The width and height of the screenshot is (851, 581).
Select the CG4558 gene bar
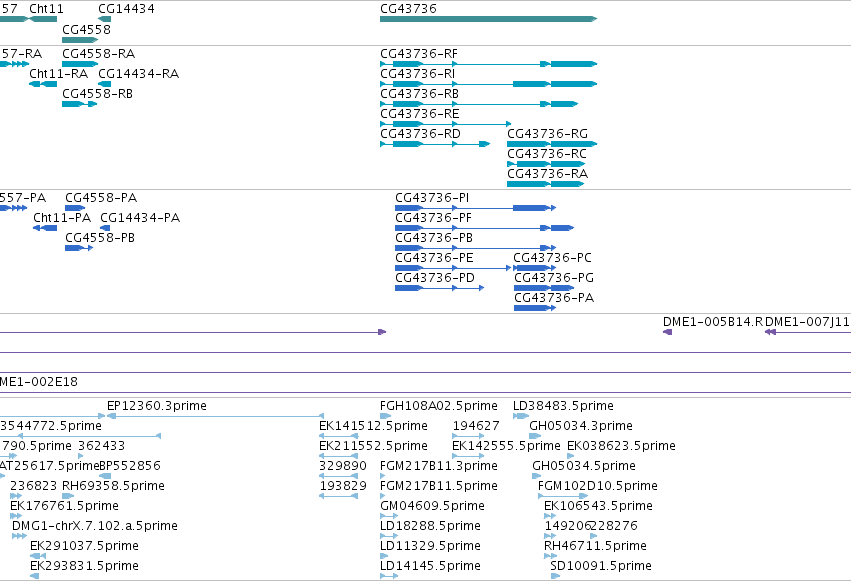80,40
